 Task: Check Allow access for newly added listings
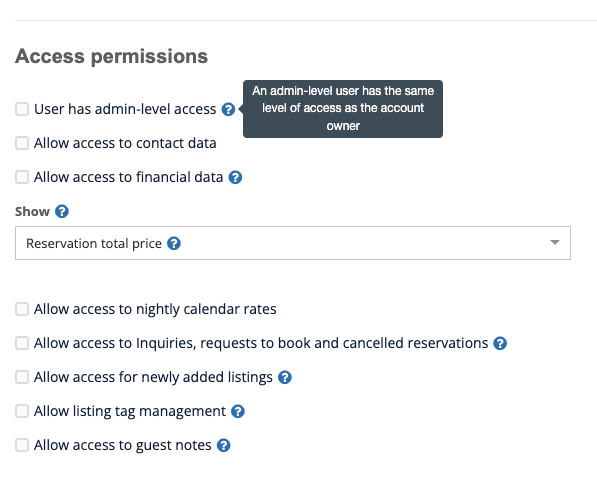tap(22, 377)
